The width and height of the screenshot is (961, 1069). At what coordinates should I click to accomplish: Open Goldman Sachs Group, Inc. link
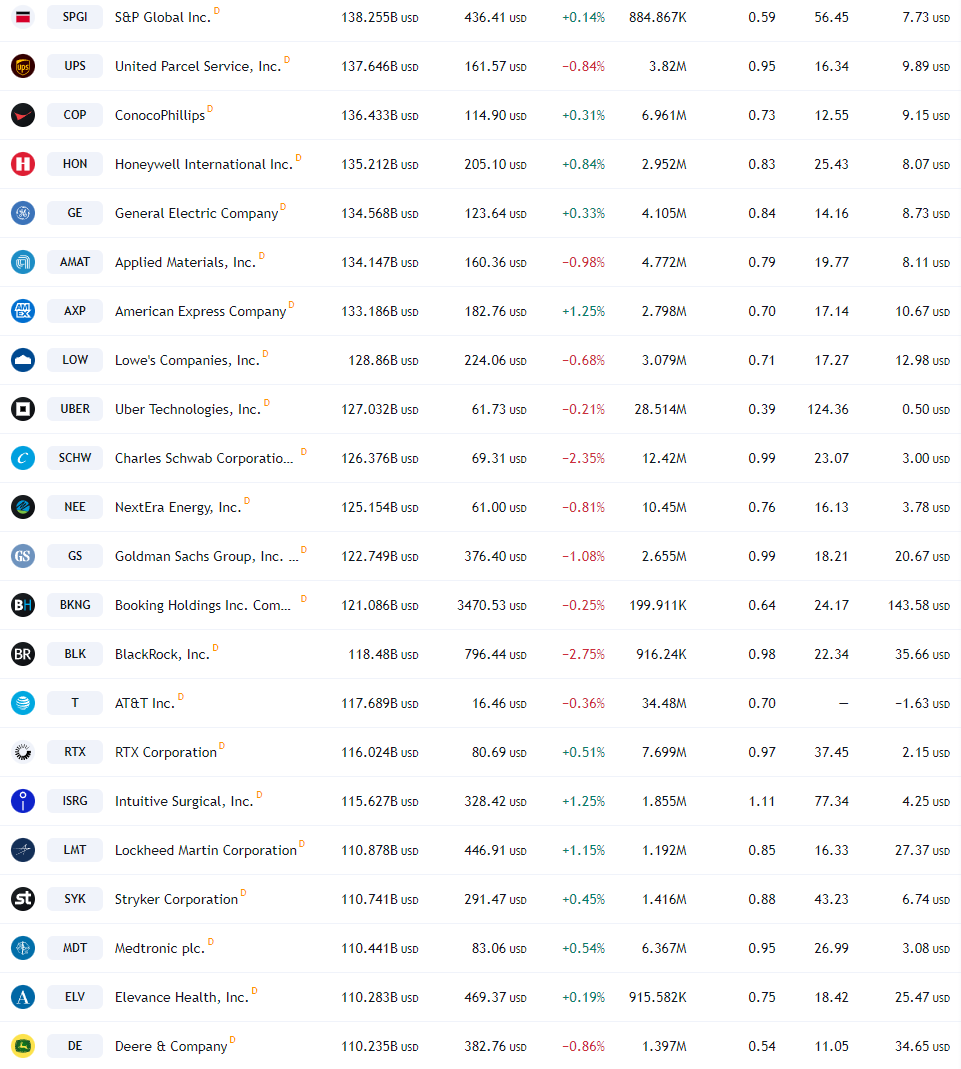coord(207,556)
